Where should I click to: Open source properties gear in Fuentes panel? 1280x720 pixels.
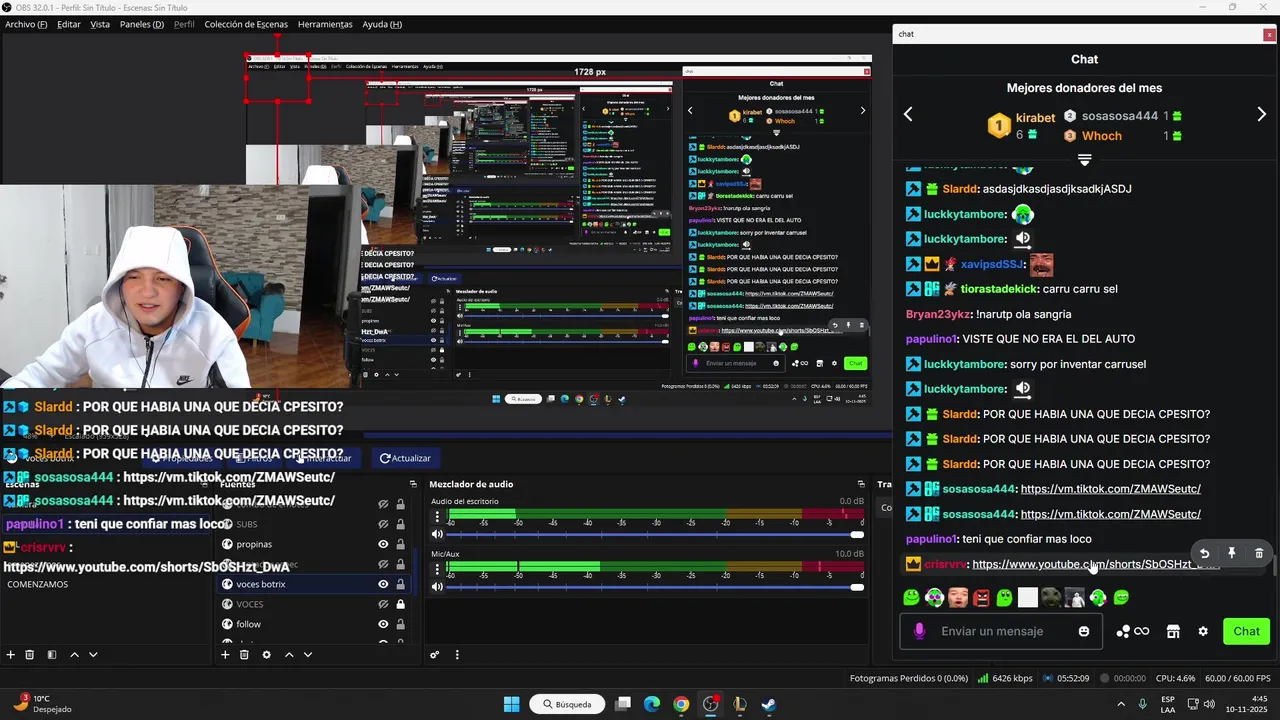pos(266,655)
